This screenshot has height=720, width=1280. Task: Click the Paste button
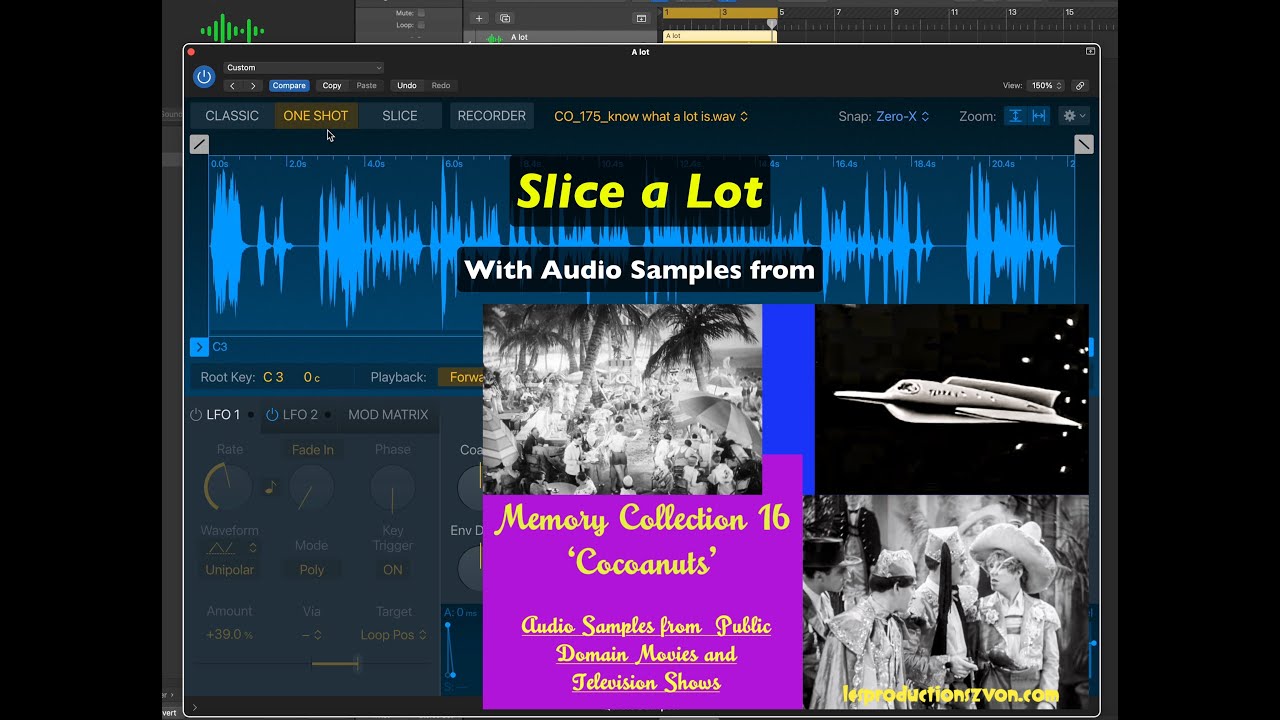pyautogui.click(x=367, y=86)
